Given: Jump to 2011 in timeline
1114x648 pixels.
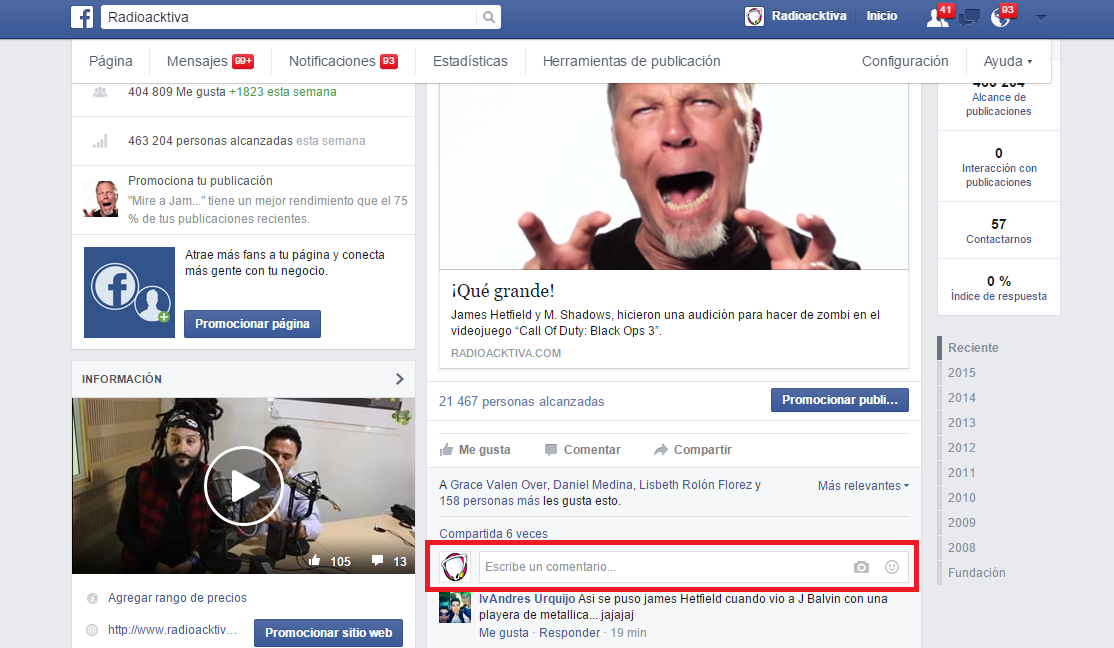Looking at the screenshot, I should 961,472.
